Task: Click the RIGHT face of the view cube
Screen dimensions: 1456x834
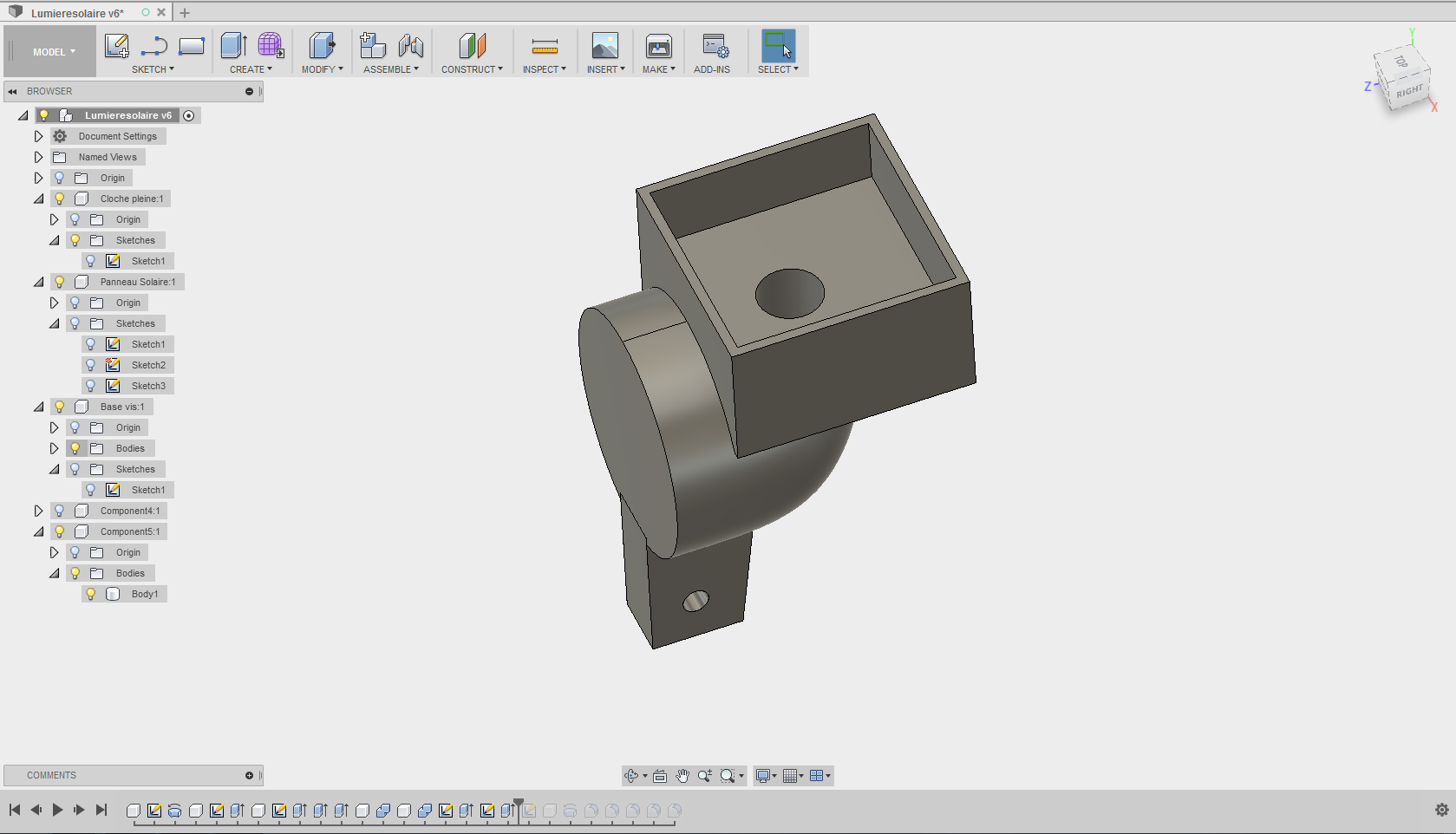Action: tap(1410, 91)
